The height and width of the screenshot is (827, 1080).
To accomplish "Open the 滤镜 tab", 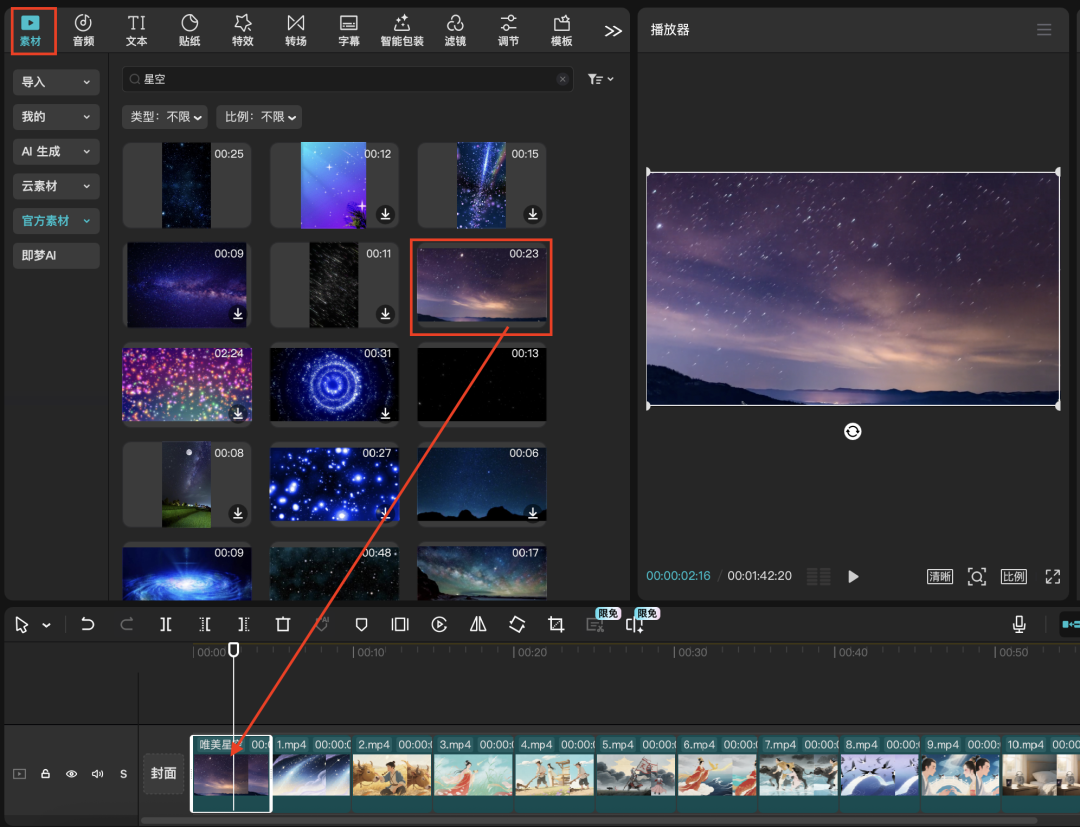I will (x=455, y=30).
